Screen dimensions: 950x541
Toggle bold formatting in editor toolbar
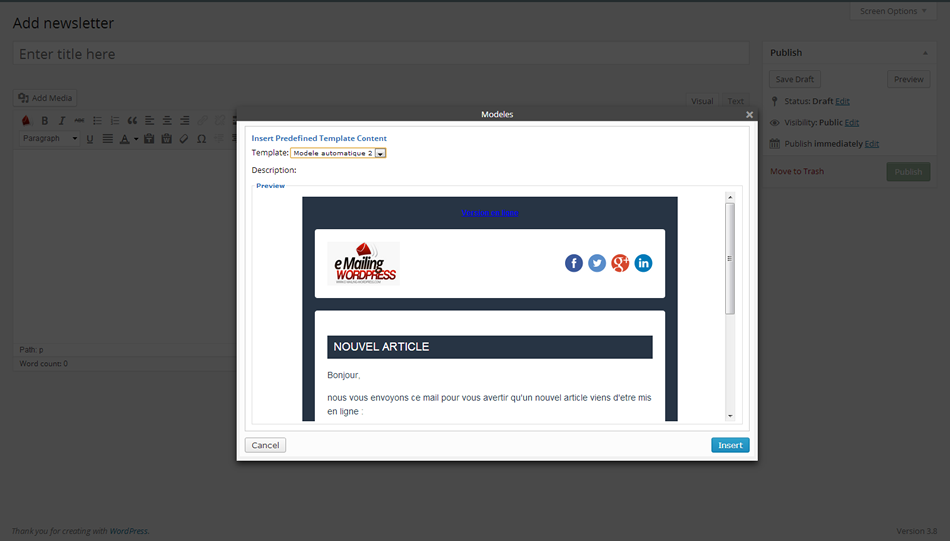[x=44, y=121]
